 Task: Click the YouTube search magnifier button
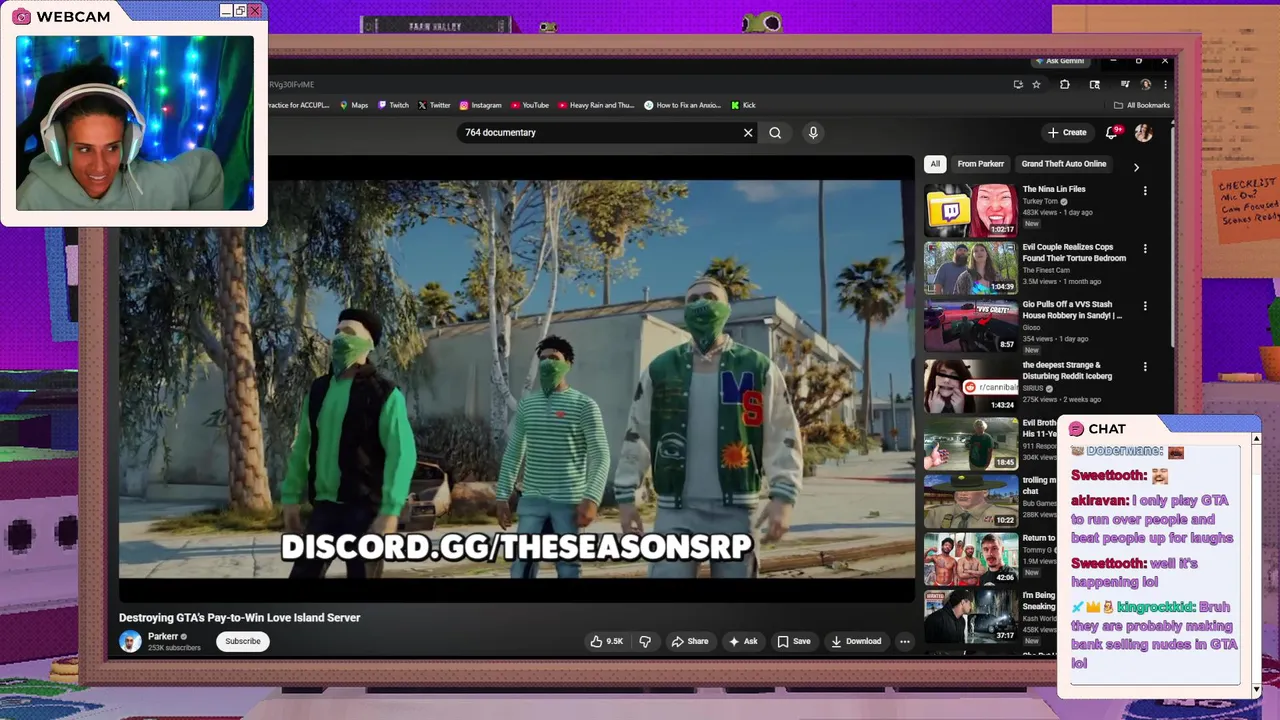775,132
